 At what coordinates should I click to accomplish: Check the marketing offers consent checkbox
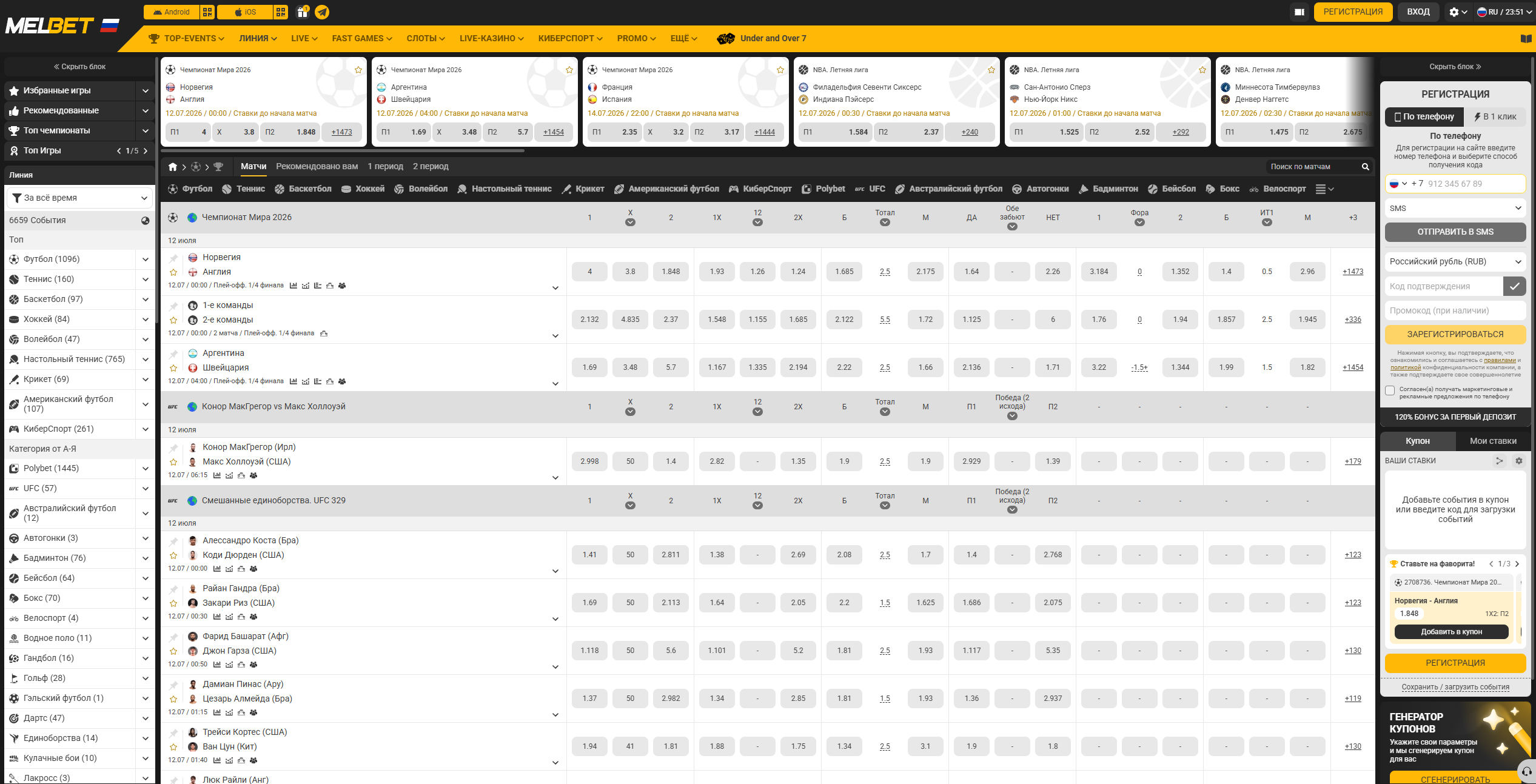click(1390, 390)
